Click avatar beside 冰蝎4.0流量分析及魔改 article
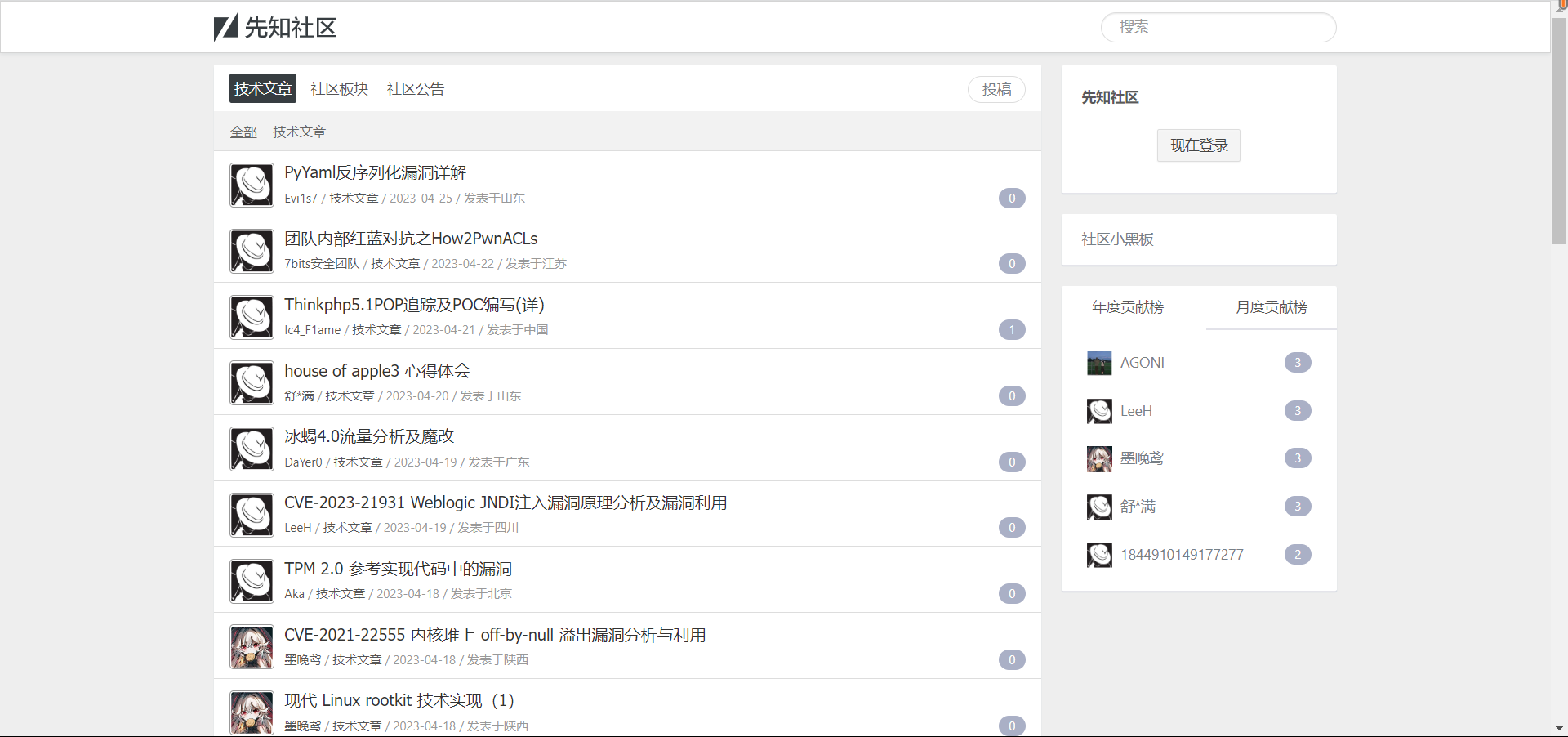This screenshot has height=737, width=1568. (x=252, y=449)
